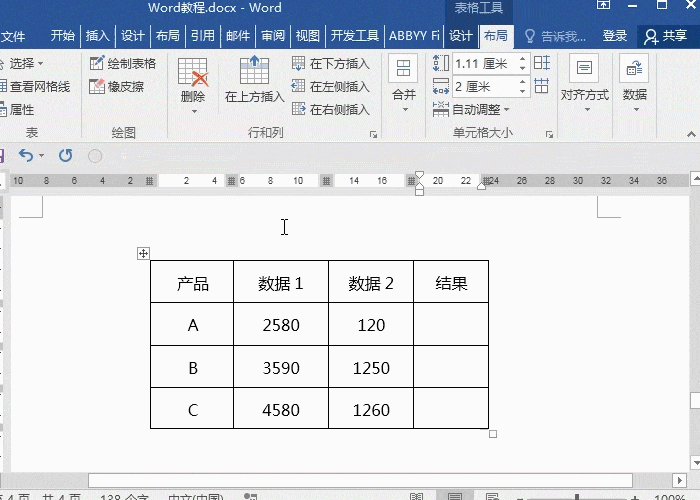
Task: Increase the row height with up stepper
Action: click(x=523, y=59)
